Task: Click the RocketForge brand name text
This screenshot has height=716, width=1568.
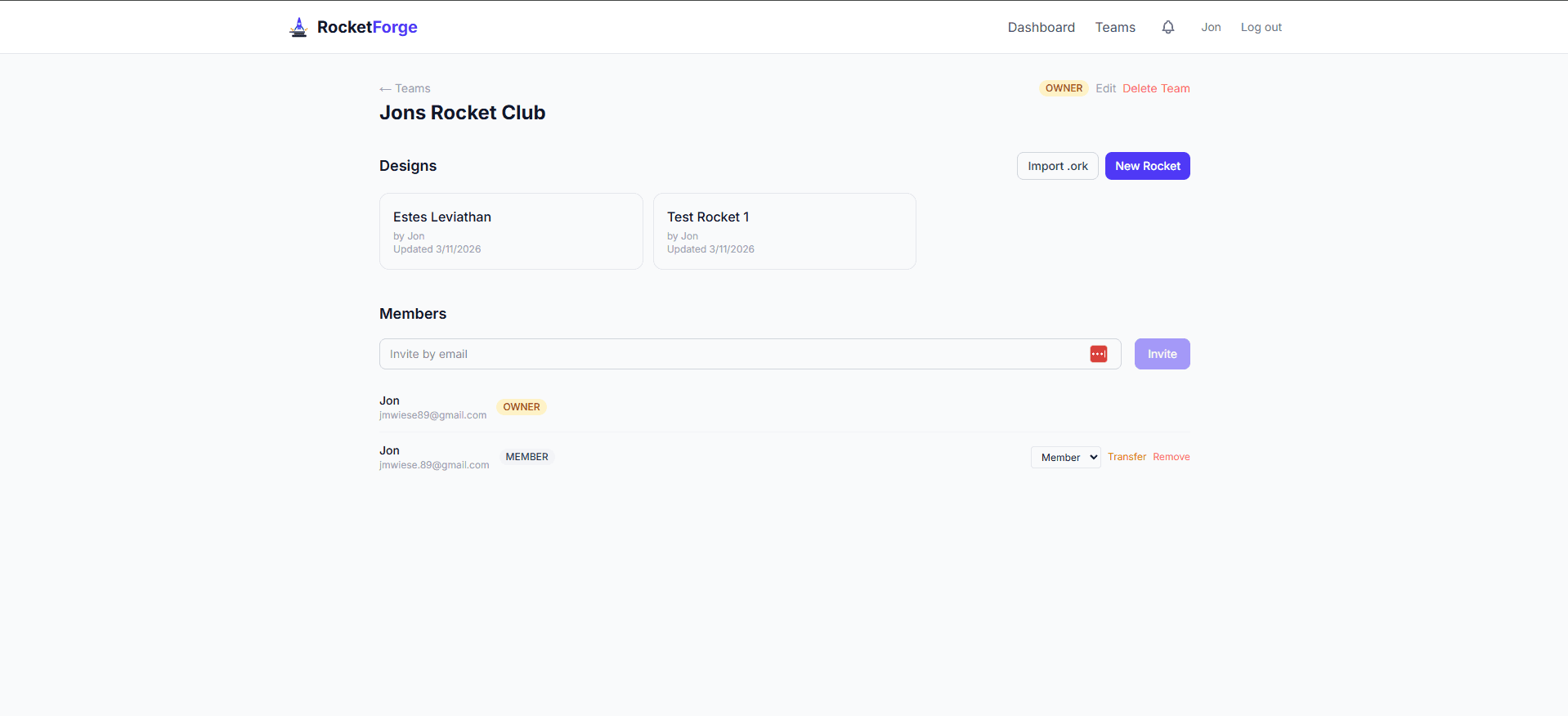Action: [x=367, y=27]
